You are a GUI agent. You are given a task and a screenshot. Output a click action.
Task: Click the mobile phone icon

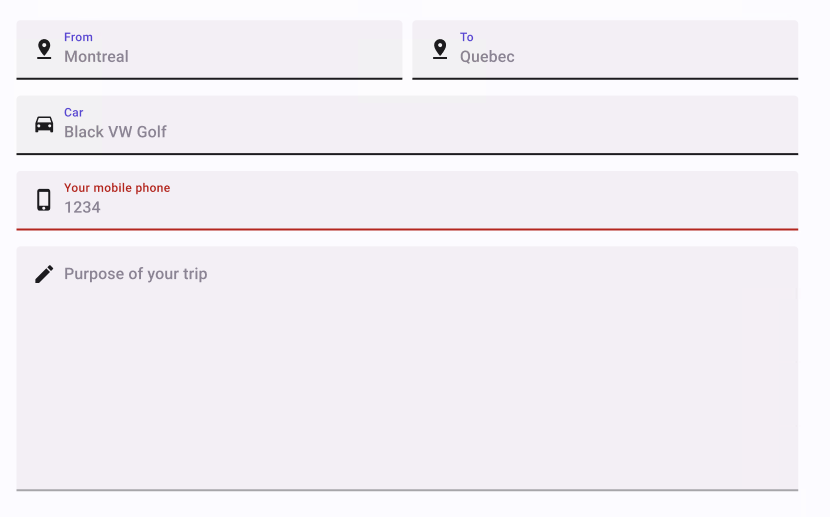point(44,200)
